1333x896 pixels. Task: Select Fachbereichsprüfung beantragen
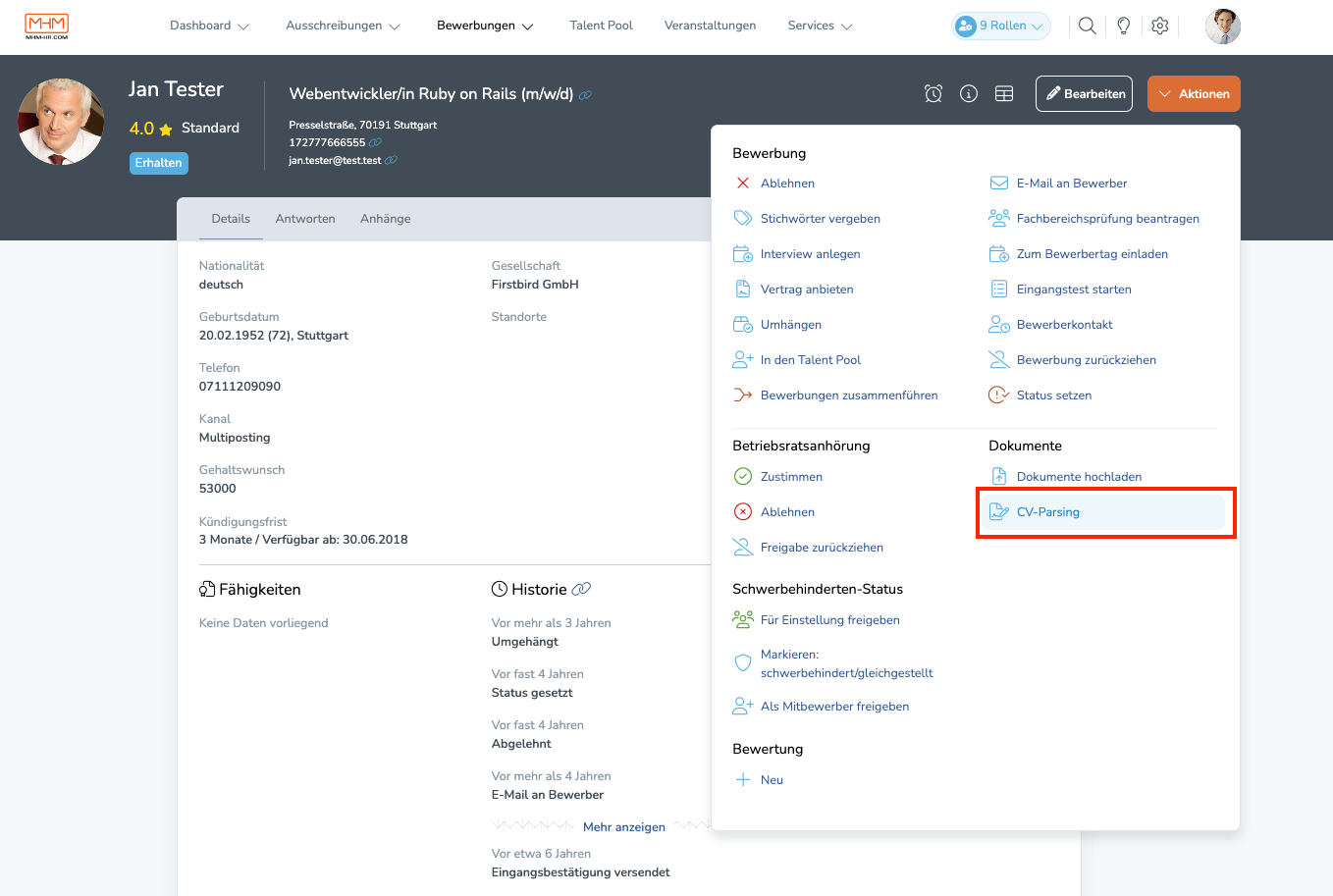(x=1094, y=219)
